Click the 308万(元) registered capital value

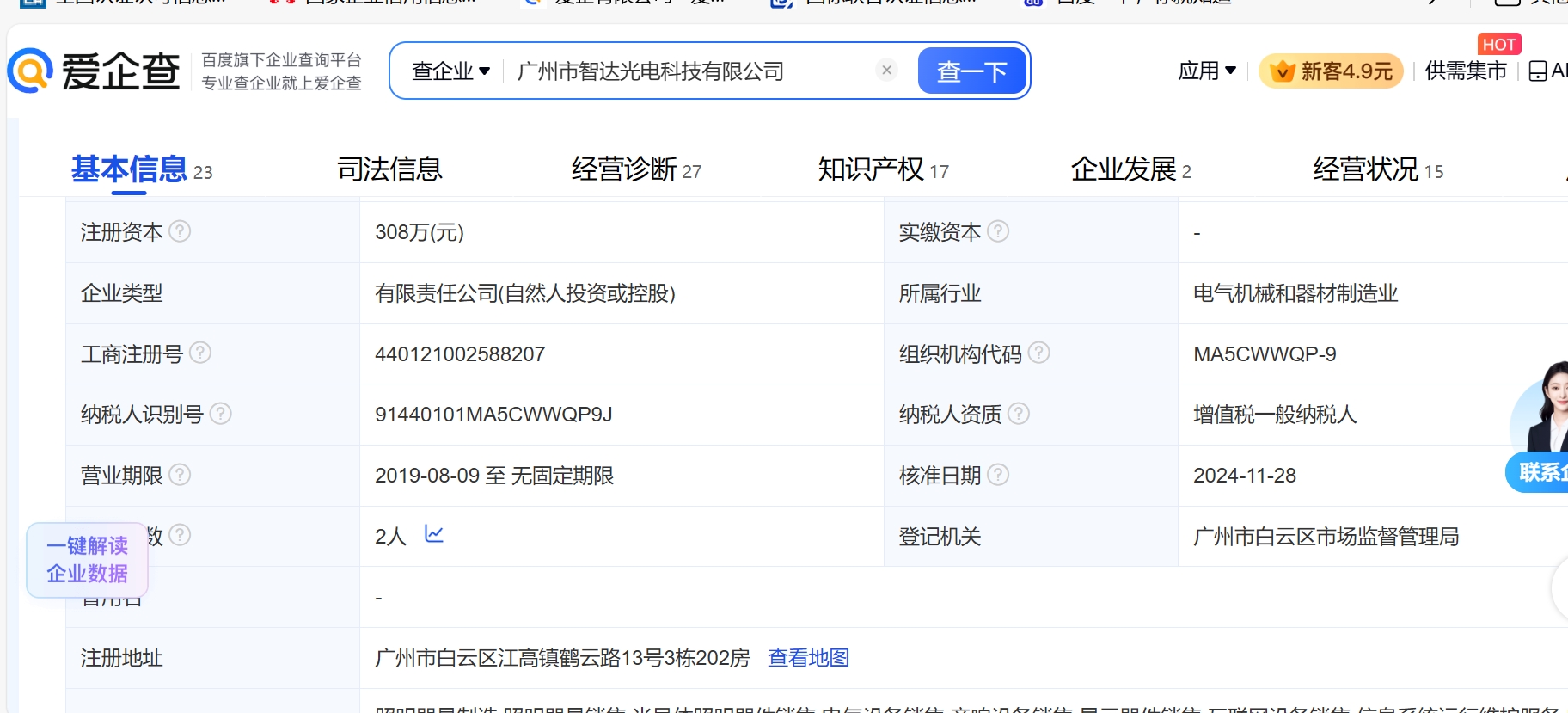click(420, 232)
